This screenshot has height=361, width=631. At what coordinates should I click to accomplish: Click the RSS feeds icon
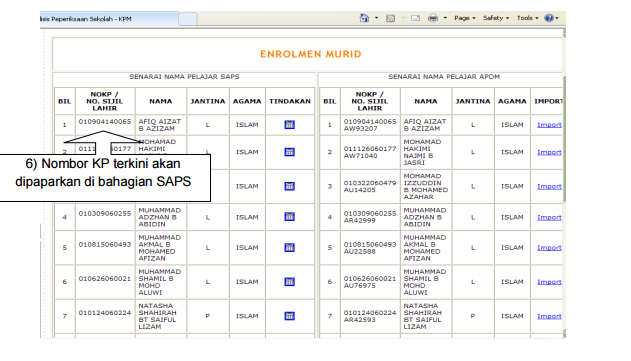390,18
